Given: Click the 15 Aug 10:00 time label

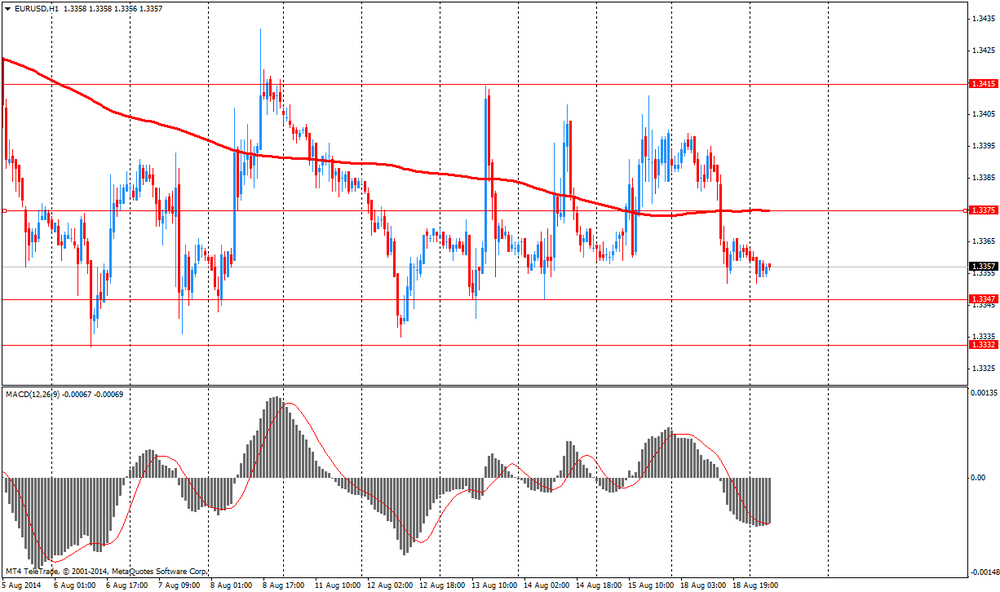Looking at the screenshot, I should click(651, 585).
